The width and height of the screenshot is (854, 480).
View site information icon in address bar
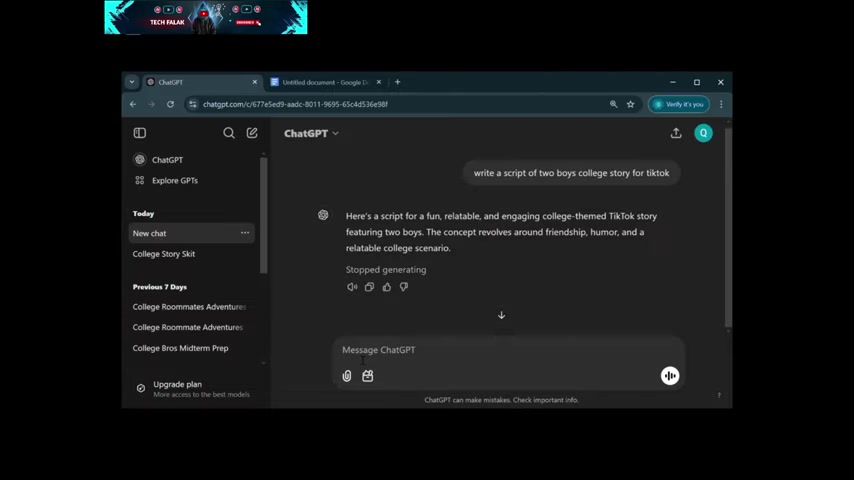click(193, 104)
